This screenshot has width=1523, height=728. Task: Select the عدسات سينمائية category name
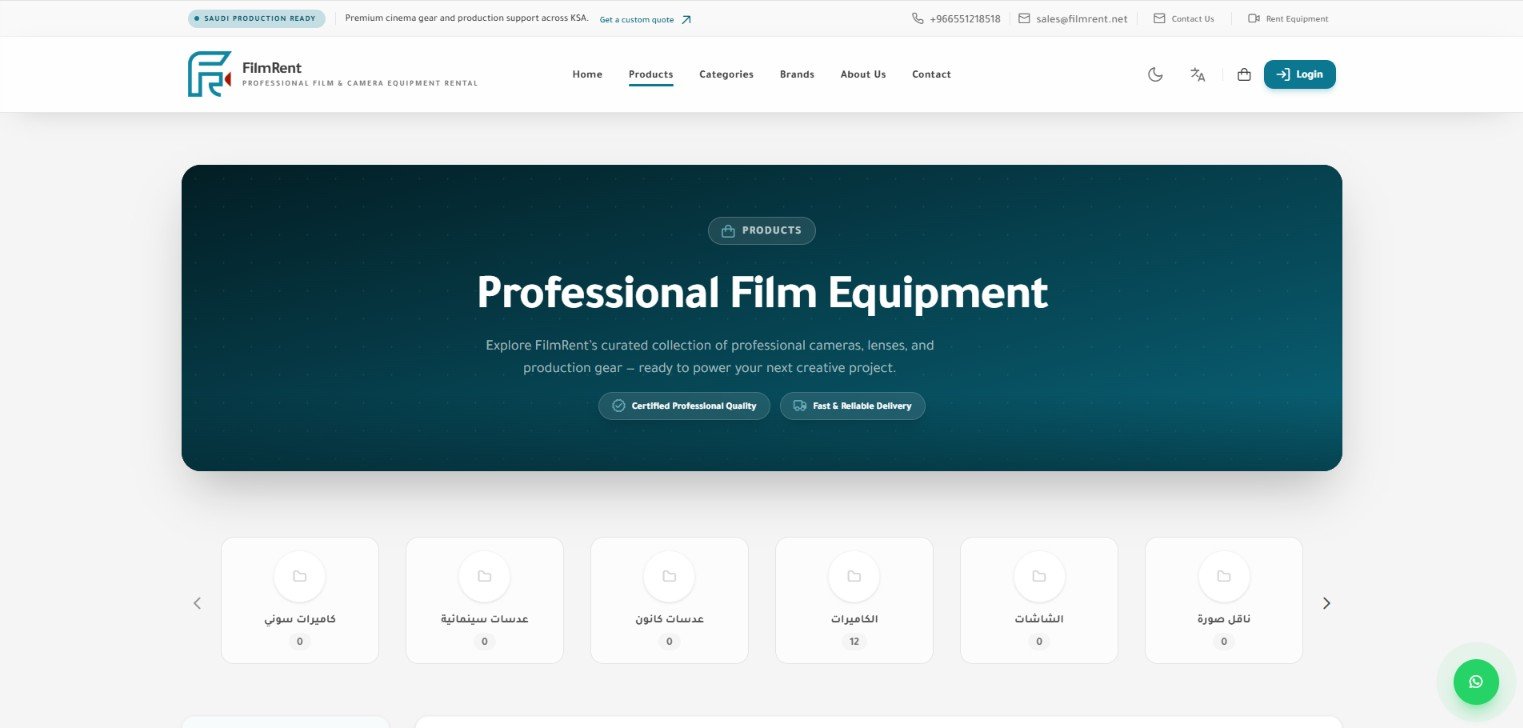point(484,619)
